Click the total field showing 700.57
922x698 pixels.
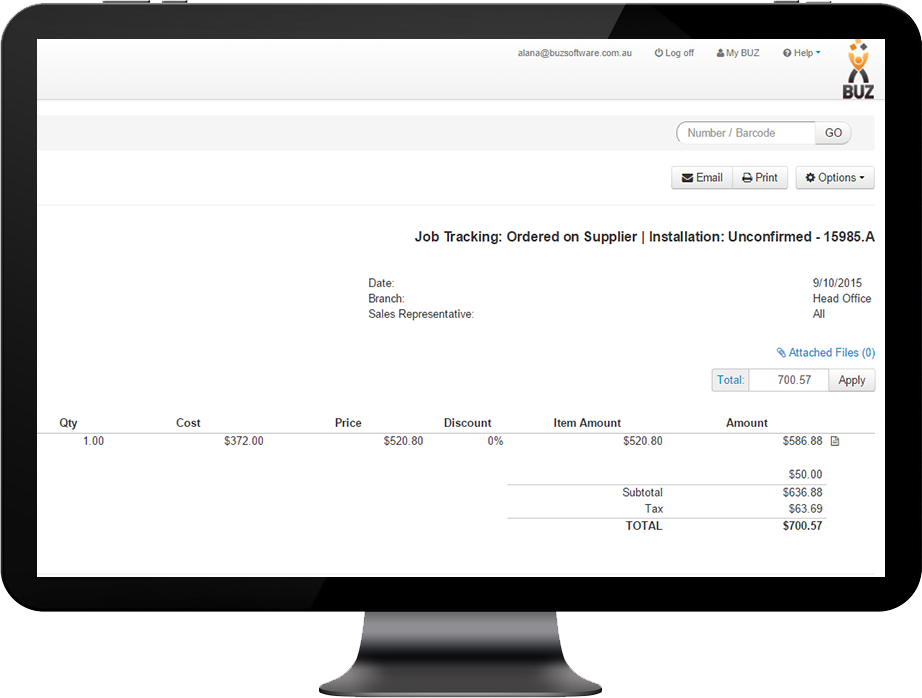click(x=788, y=380)
